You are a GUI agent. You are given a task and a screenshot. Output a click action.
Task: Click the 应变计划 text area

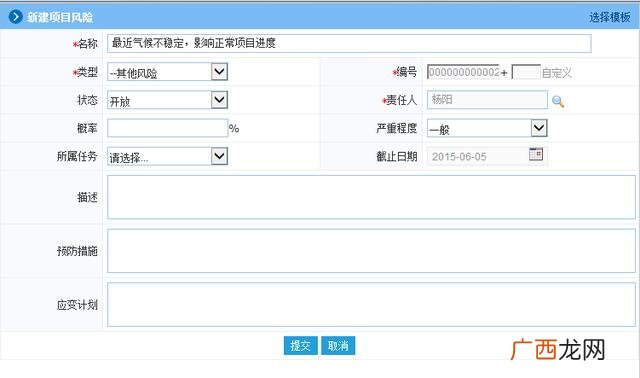(371, 305)
